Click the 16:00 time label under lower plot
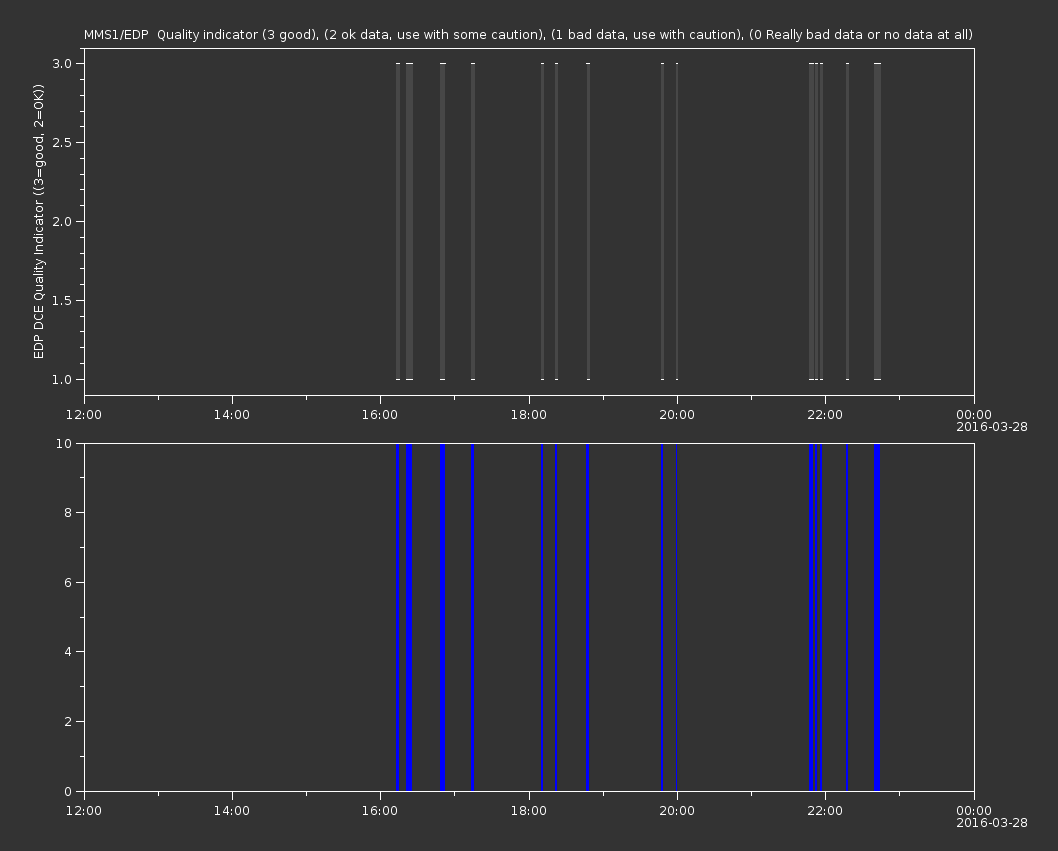The width and height of the screenshot is (1058, 851). click(x=380, y=811)
